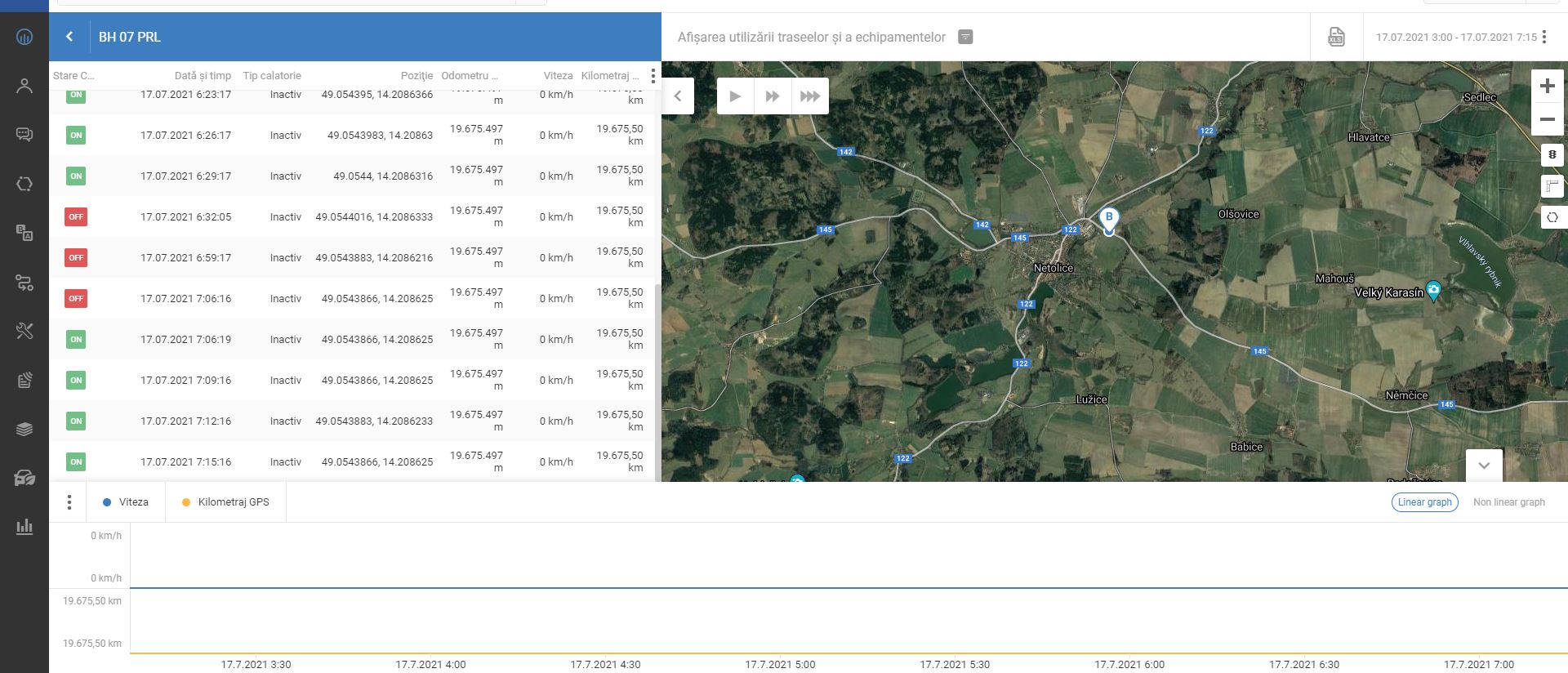Image resolution: width=1568 pixels, height=673 pixels.
Task: Play the route animation
Action: (735, 96)
